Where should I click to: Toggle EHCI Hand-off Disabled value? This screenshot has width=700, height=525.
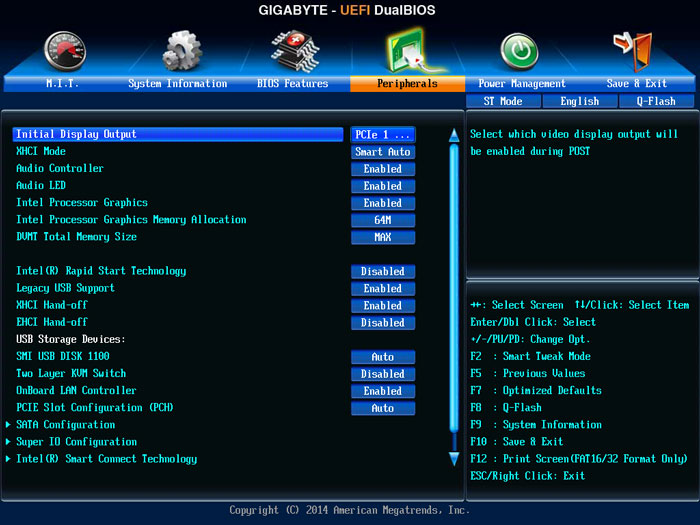coord(383,322)
